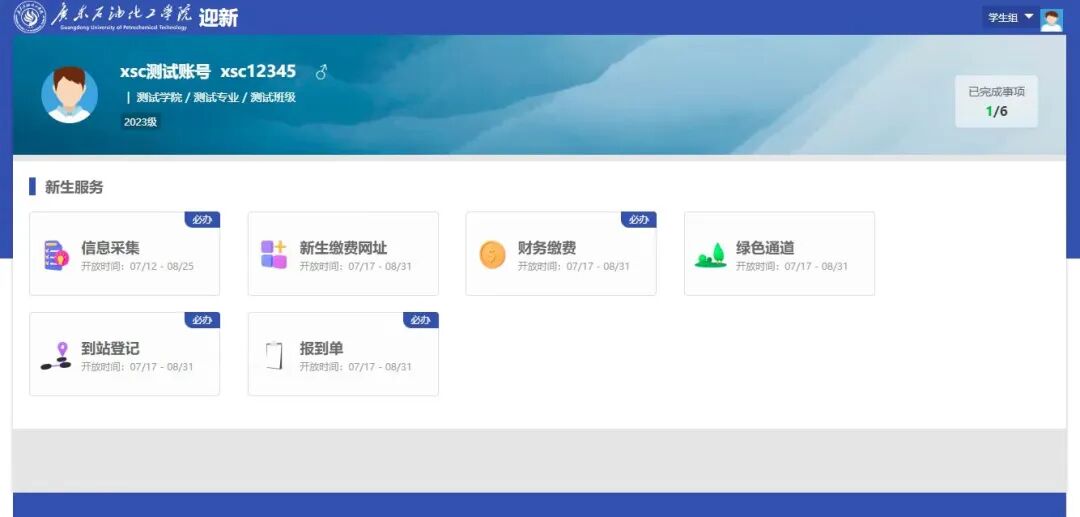This screenshot has width=1080, height=517.
Task: Click the 必办 badge on 报到单
Action: click(x=421, y=320)
